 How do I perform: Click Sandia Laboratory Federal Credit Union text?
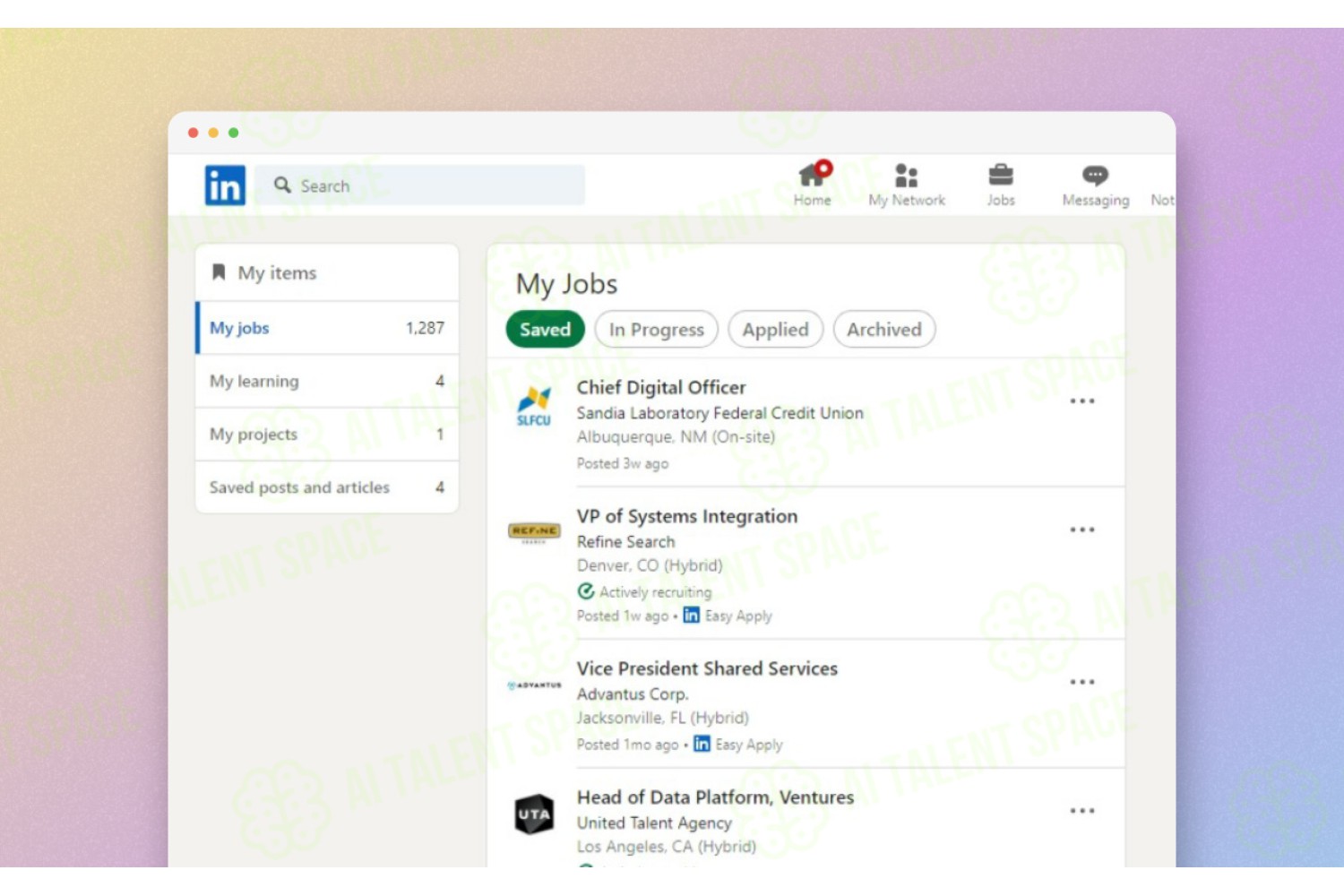click(720, 413)
